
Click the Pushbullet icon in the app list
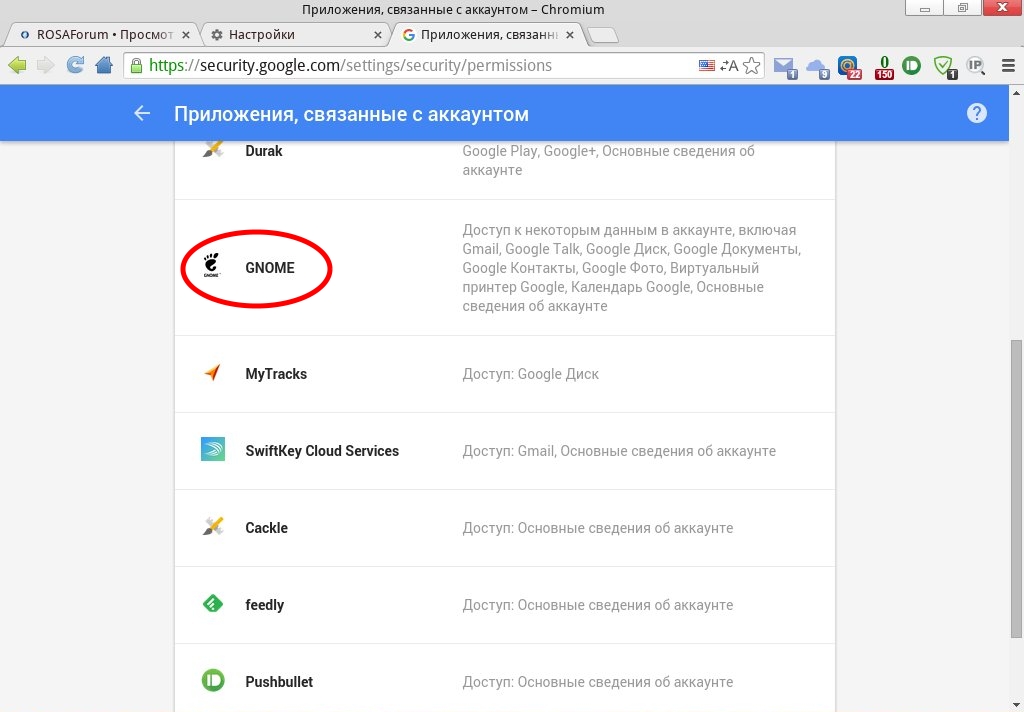(213, 680)
